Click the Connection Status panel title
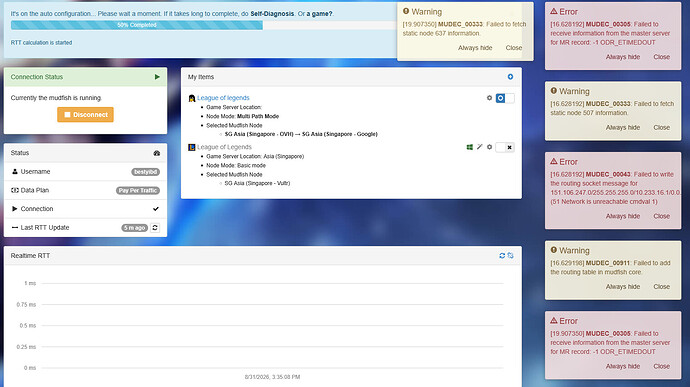 click(x=37, y=77)
